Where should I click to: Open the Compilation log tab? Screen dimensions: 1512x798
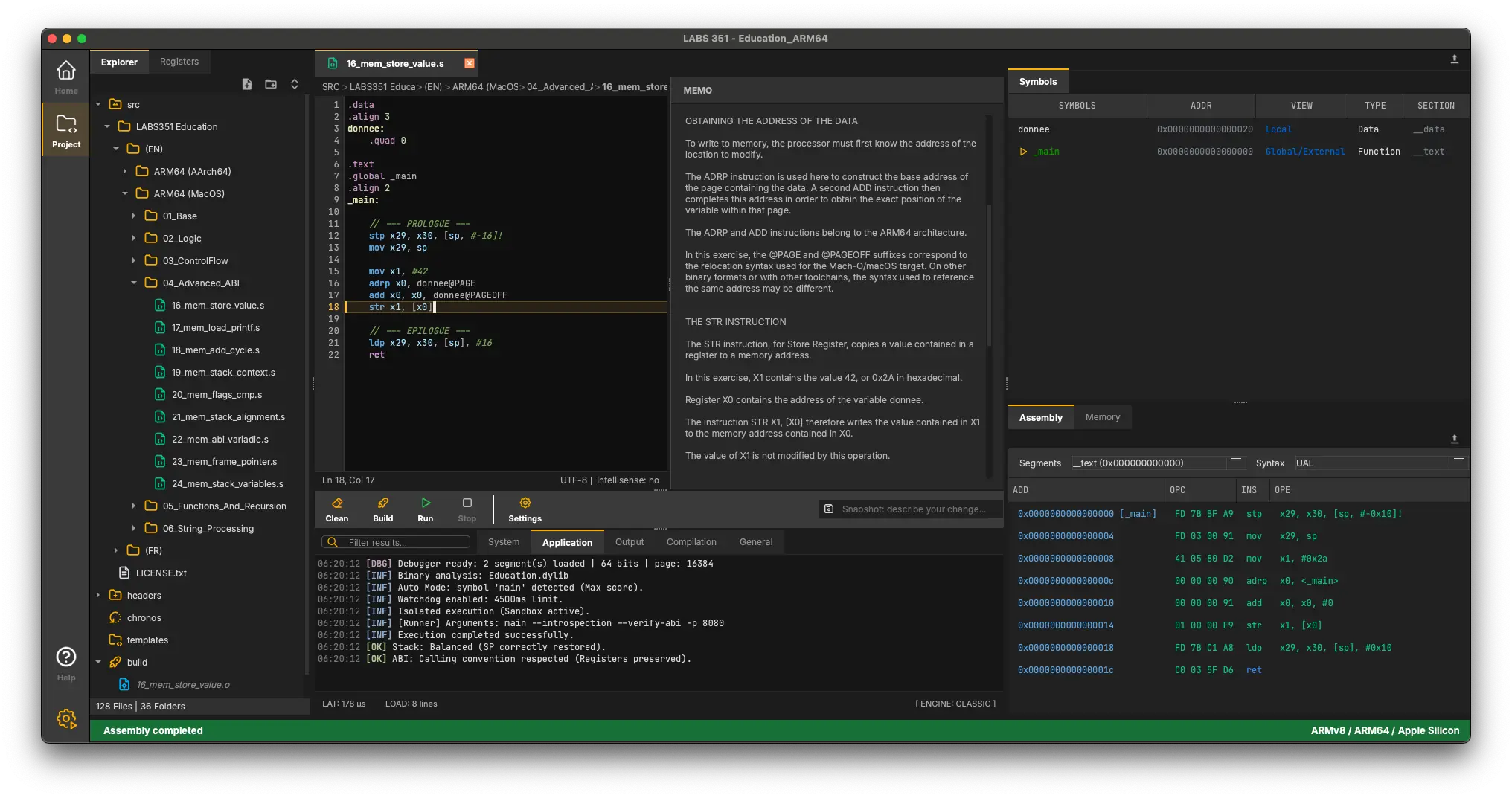[x=691, y=542]
